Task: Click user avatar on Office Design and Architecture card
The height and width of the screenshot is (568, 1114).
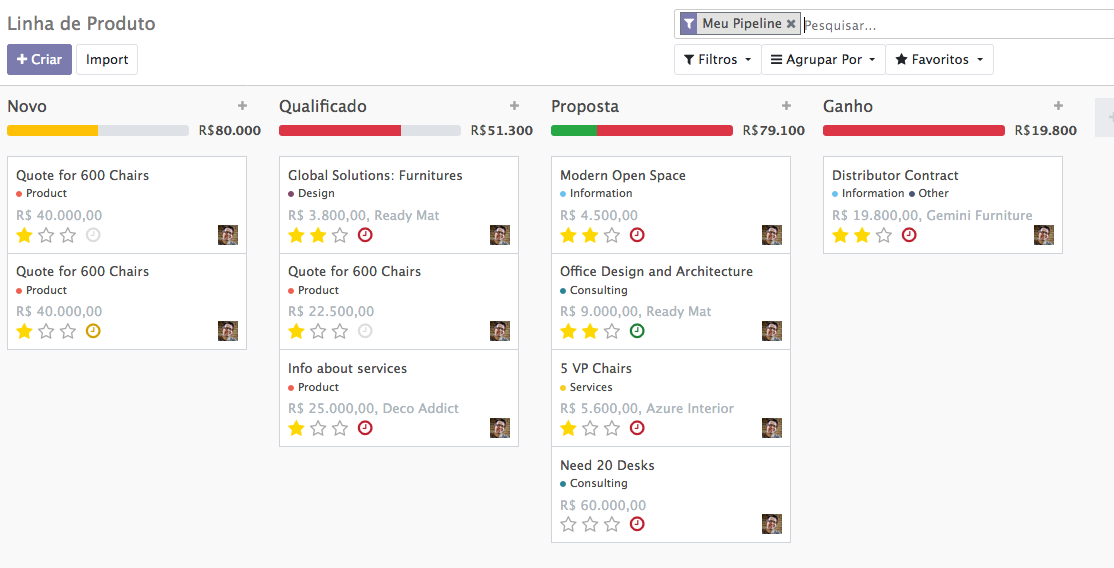Action: pos(772,331)
